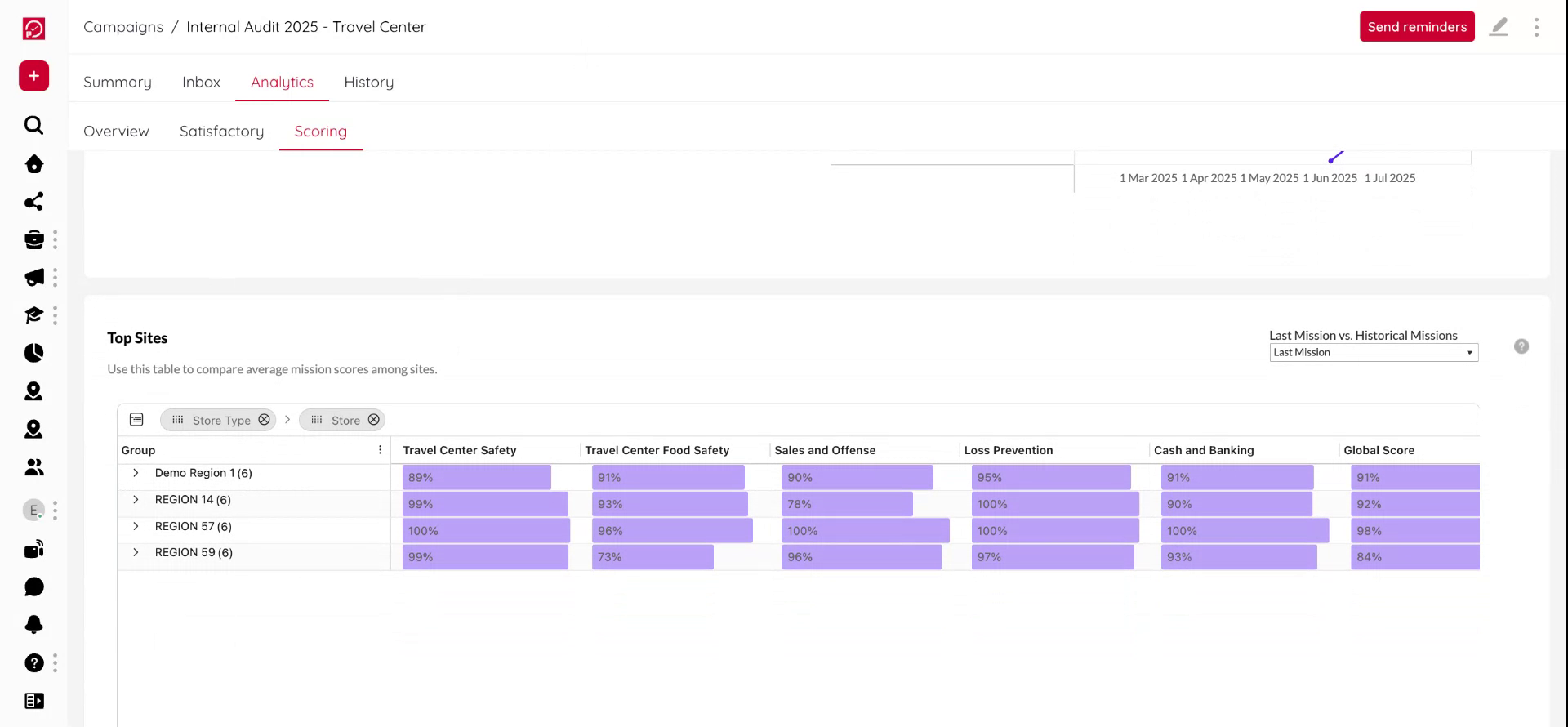
Task: Click the pencil edit campaign icon
Action: pos(1499,27)
